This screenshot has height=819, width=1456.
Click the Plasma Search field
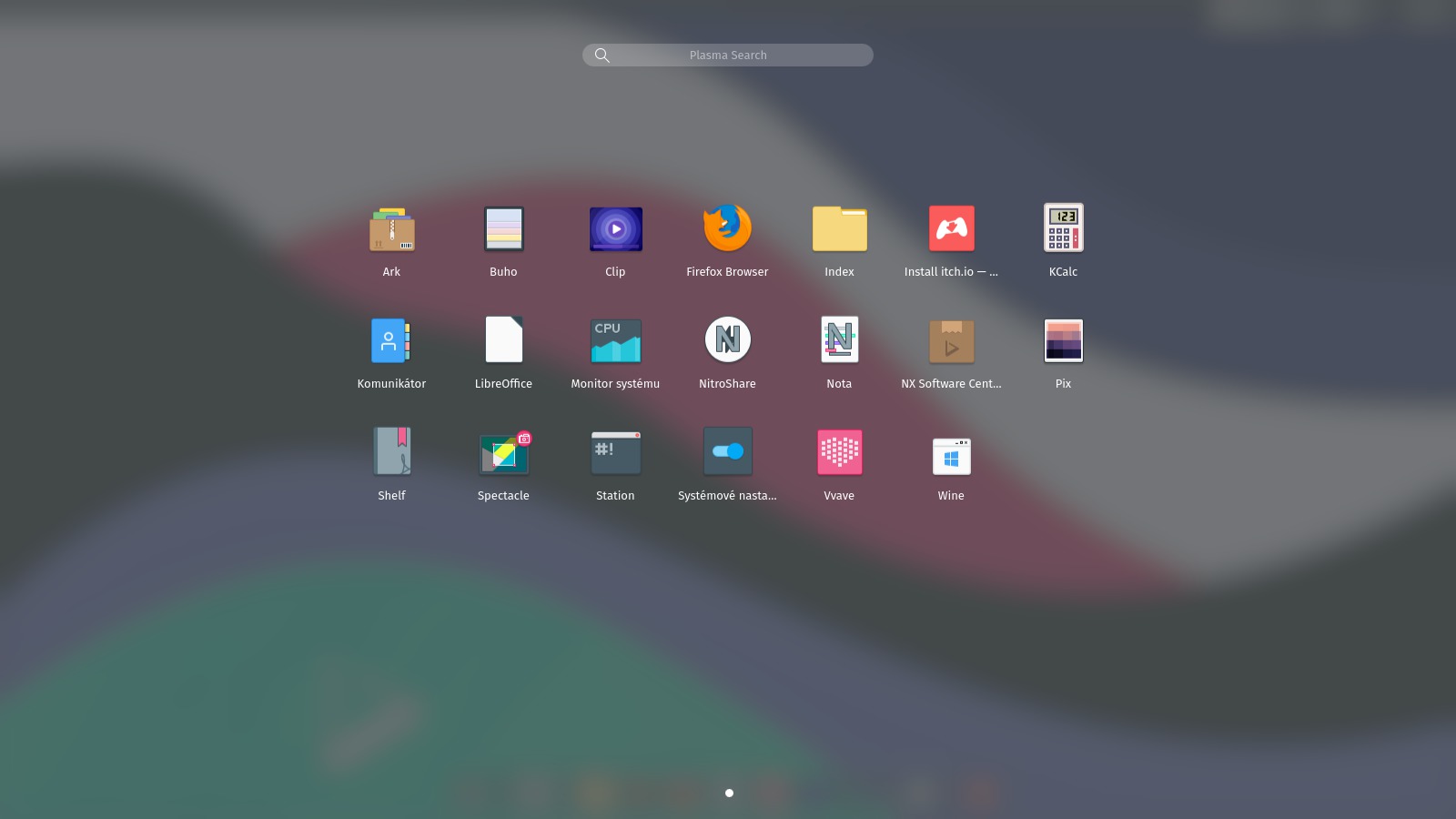[x=728, y=56]
